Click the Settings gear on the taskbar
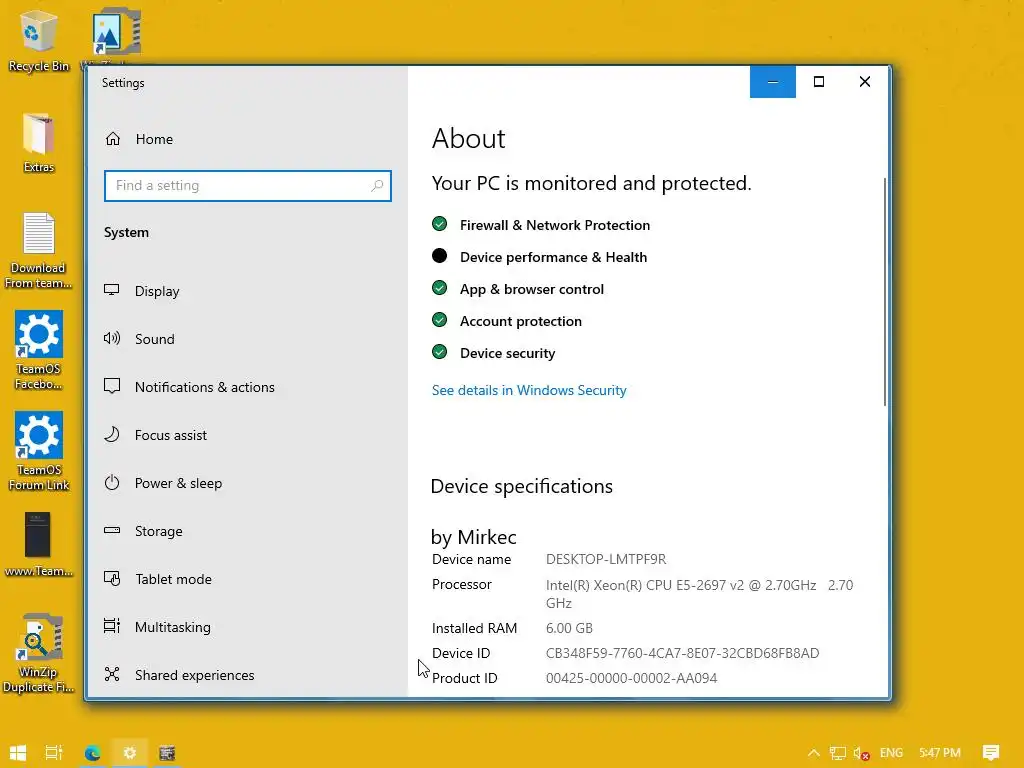 pos(129,753)
